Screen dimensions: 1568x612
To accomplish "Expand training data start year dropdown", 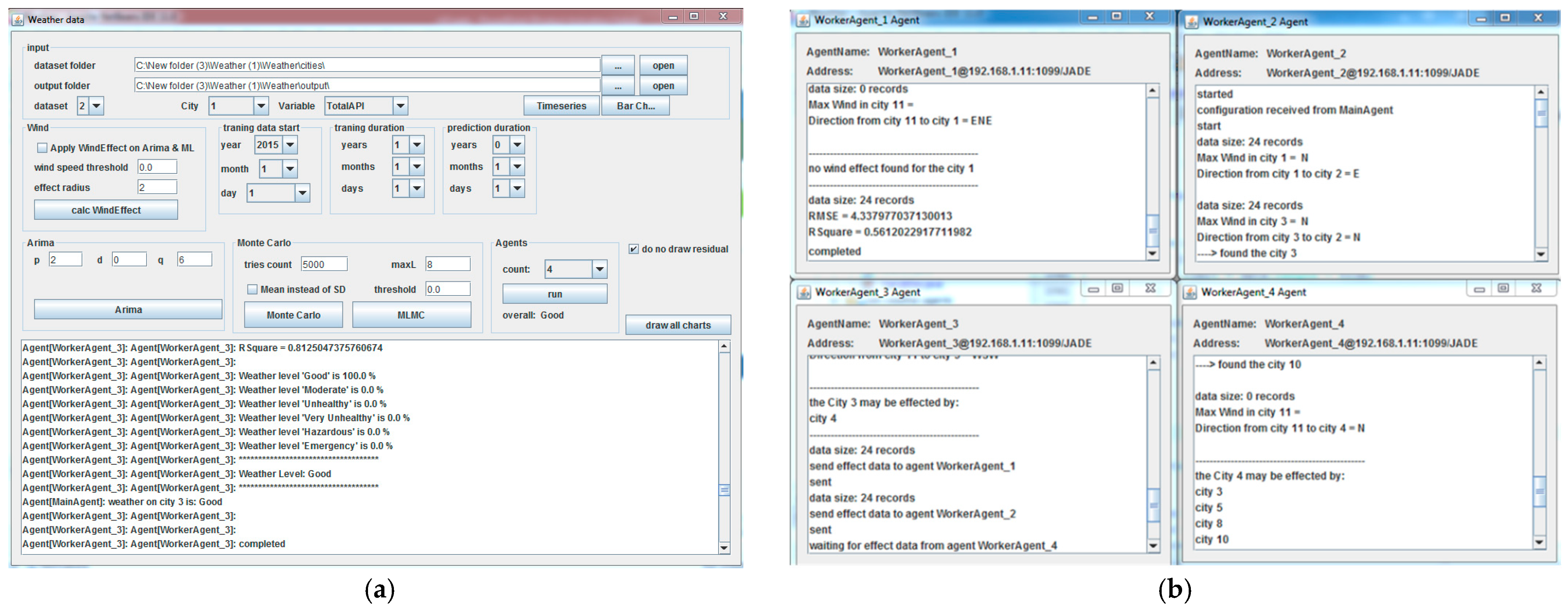I will pos(290,145).
